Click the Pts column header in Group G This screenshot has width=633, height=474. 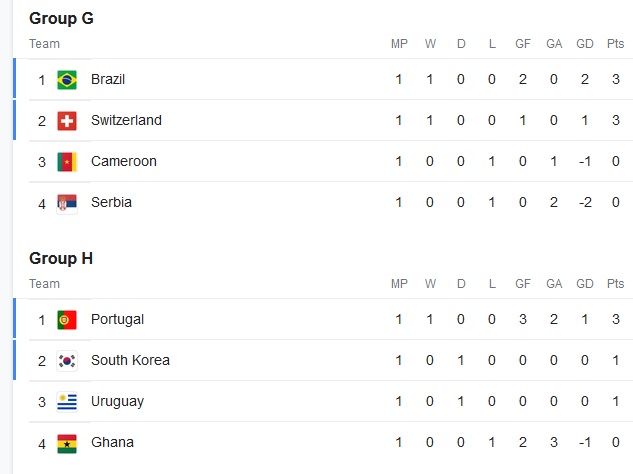click(614, 44)
